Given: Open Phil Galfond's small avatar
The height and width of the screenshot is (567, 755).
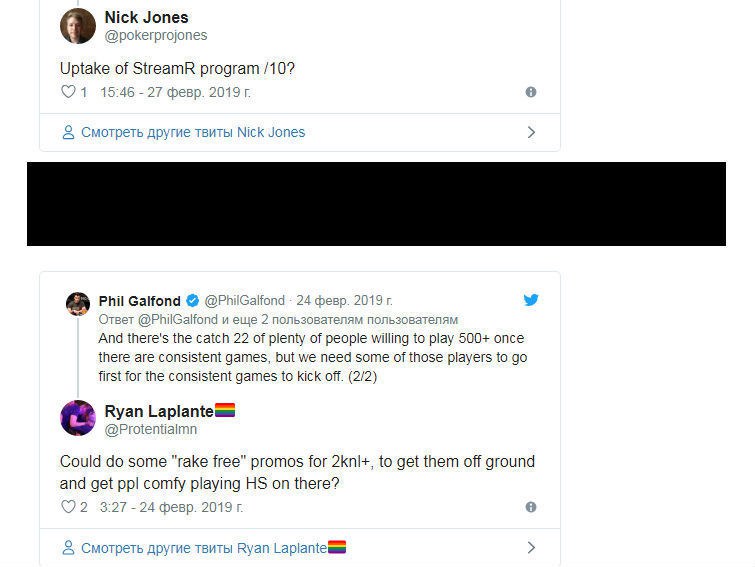Looking at the screenshot, I should pos(78,304).
